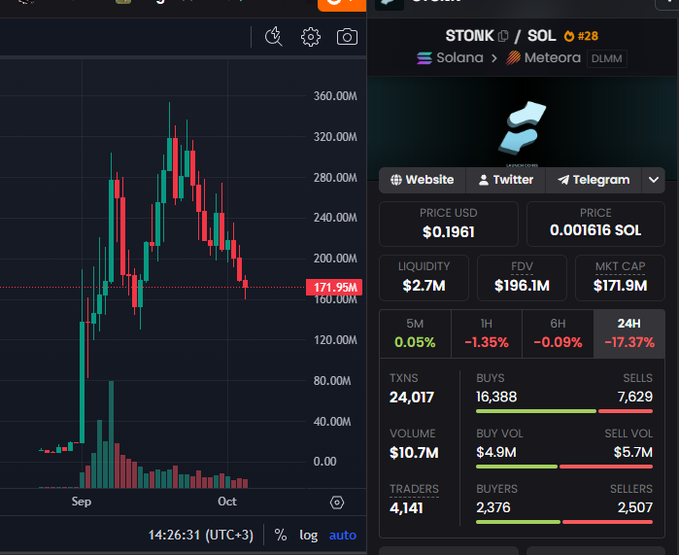Select the 5M timeframe tab

415,334
